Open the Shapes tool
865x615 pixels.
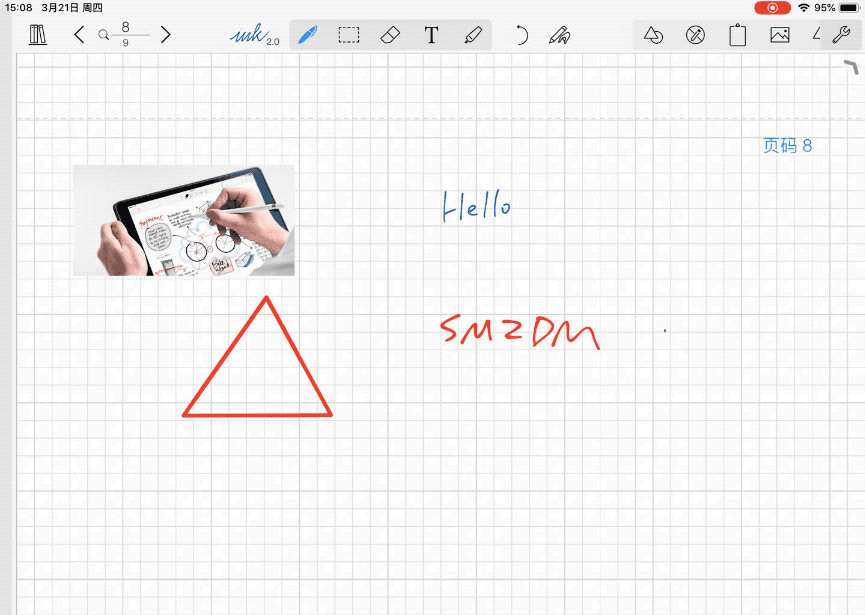653,35
